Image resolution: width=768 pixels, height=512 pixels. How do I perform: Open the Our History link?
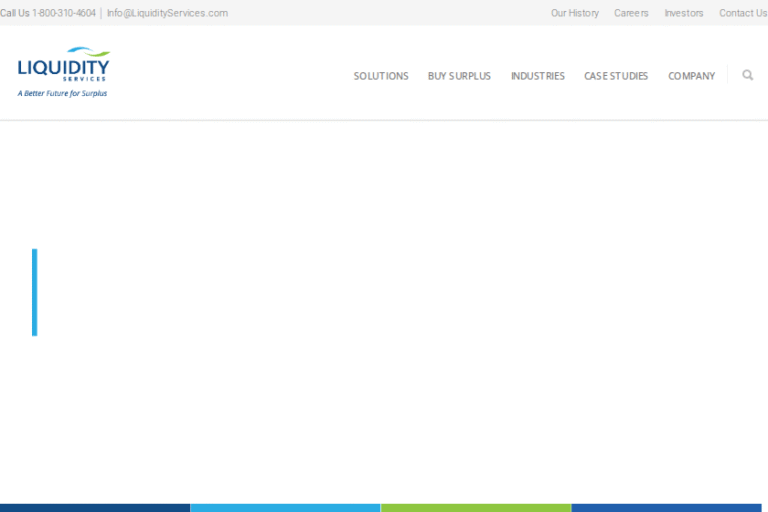[x=575, y=13]
